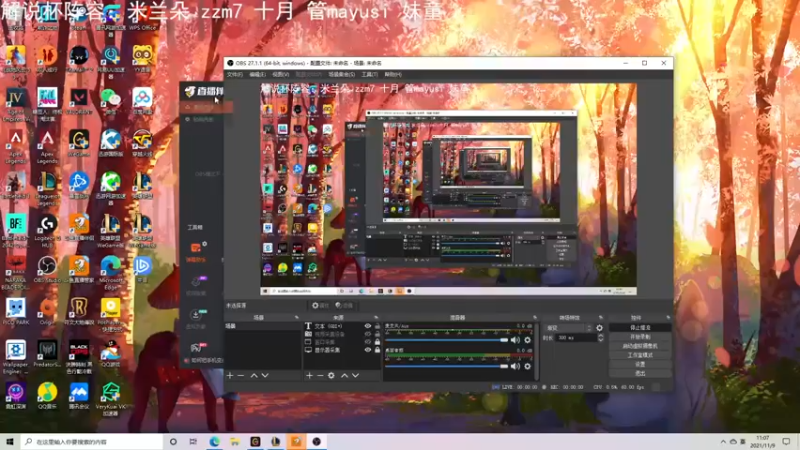The width and height of the screenshot is (800, 450).
Task: Pop out the 控件 Controls dock panel
Action: (x=668, y=317)
